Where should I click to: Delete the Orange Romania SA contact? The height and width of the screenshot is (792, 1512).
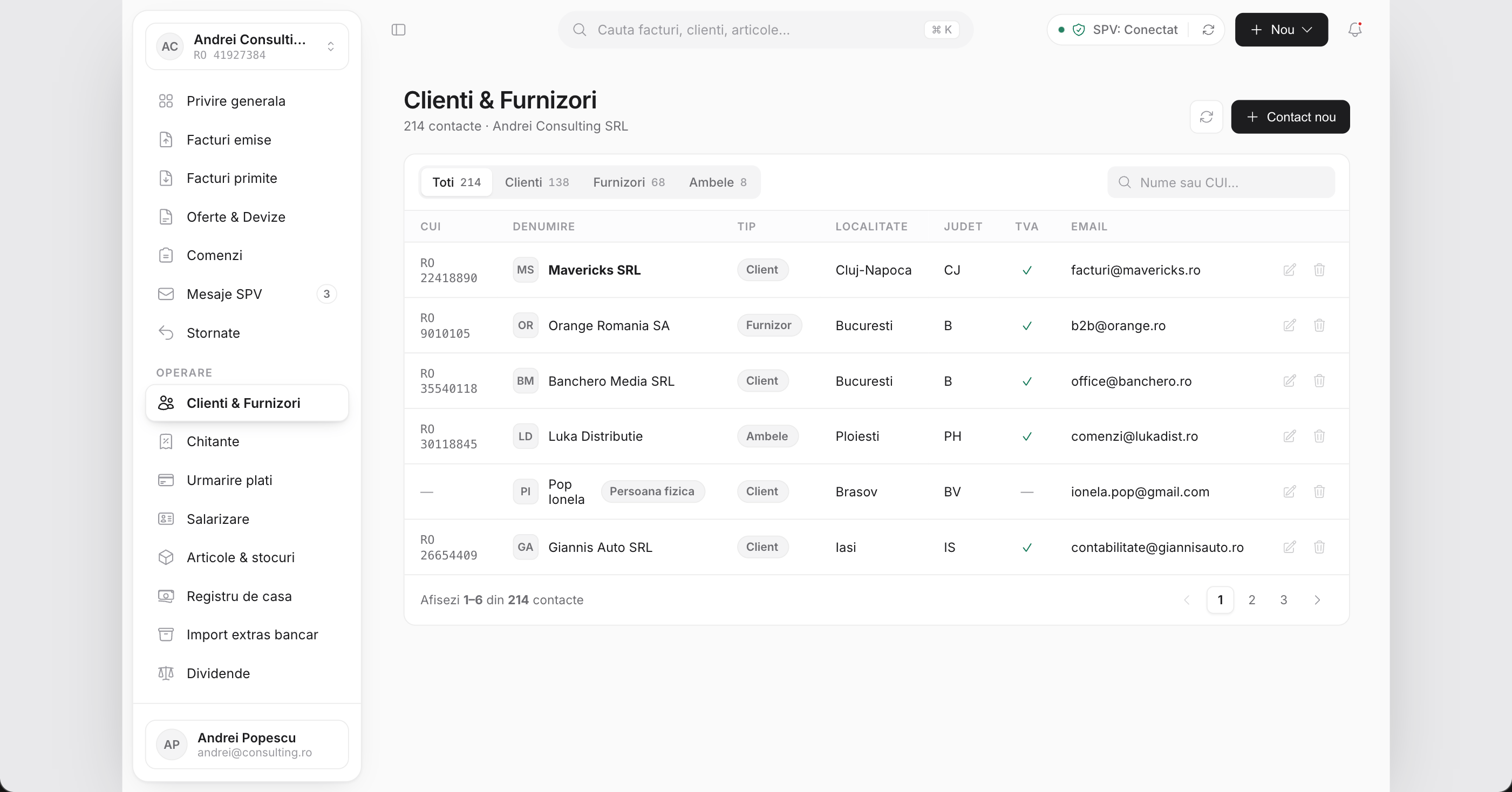coord(1319,326)
